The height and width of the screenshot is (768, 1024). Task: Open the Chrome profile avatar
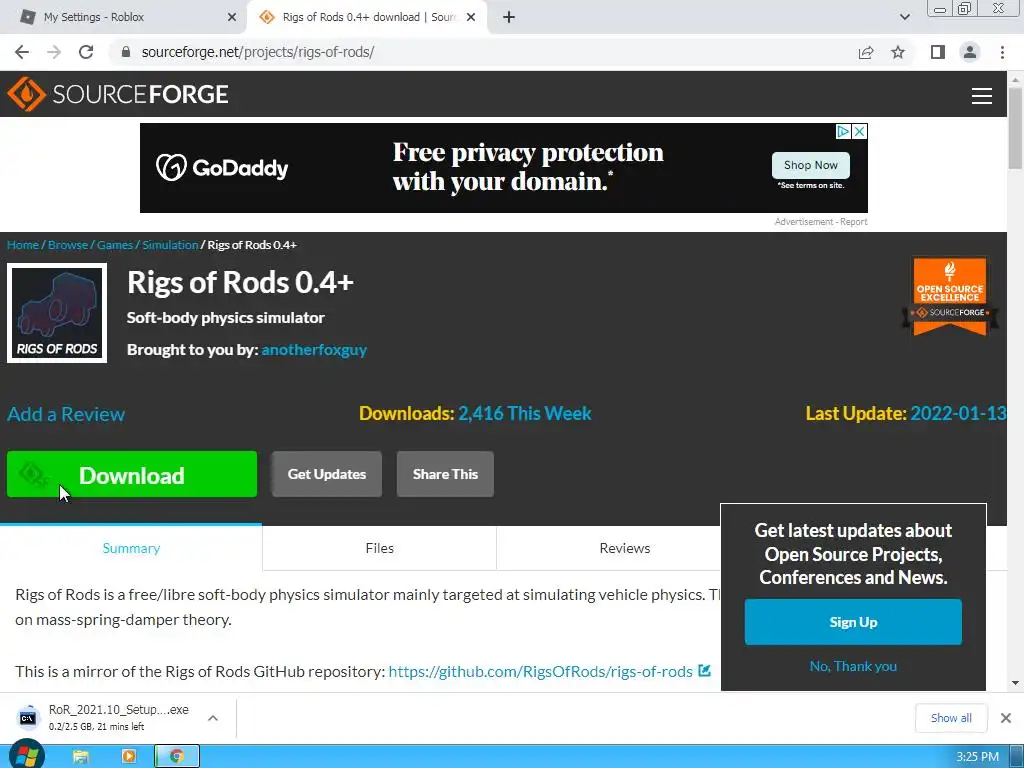click(970, 52)
